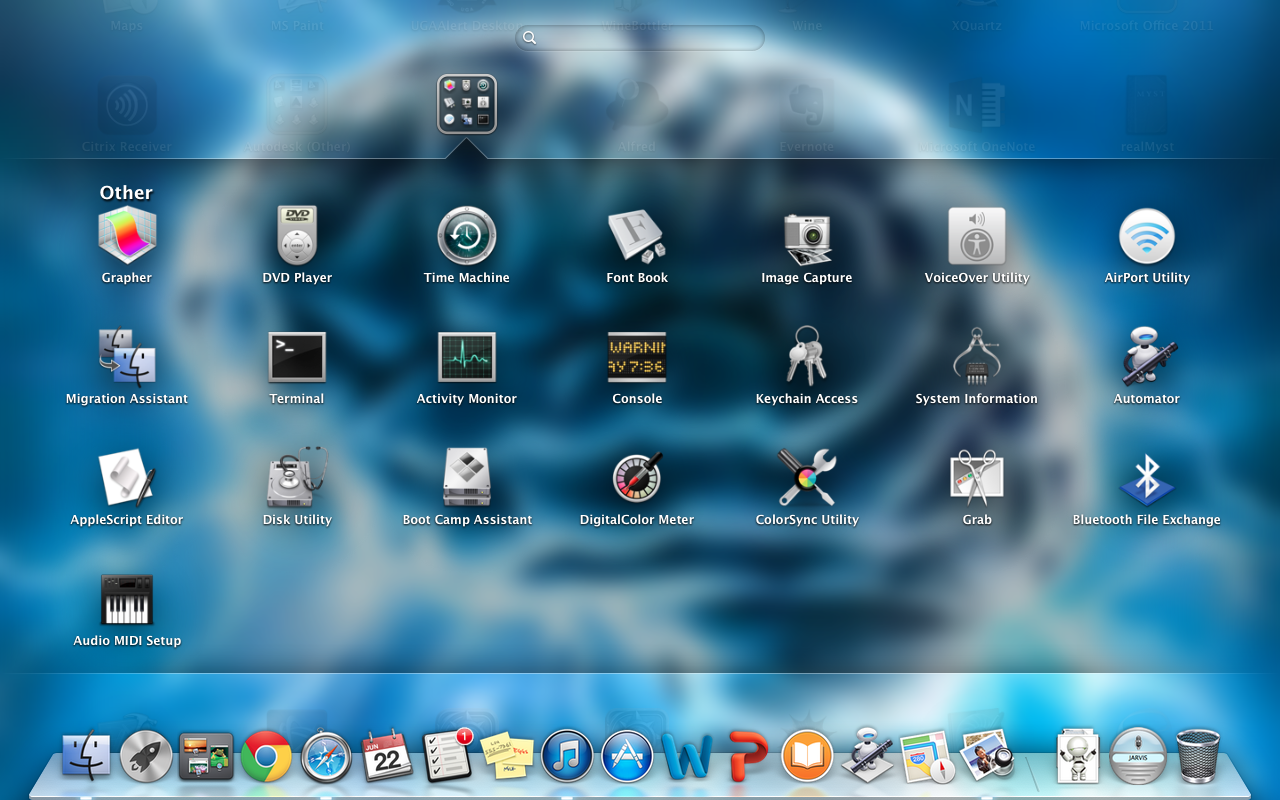Open VoiceOver Utility
This screenshot has width=1280, height=800.
[x=977, y=236]
